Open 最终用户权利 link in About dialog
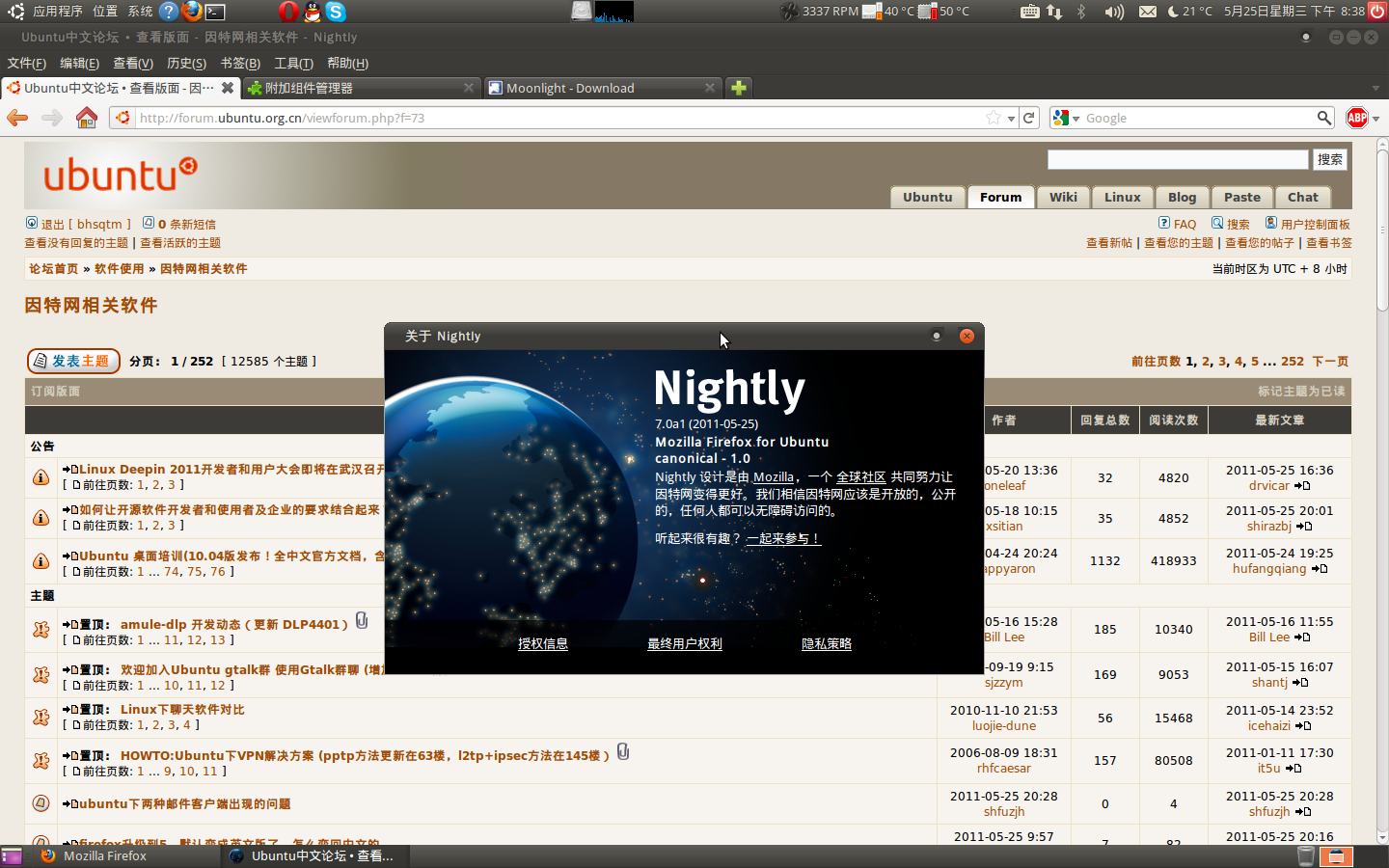 point(685,643)
